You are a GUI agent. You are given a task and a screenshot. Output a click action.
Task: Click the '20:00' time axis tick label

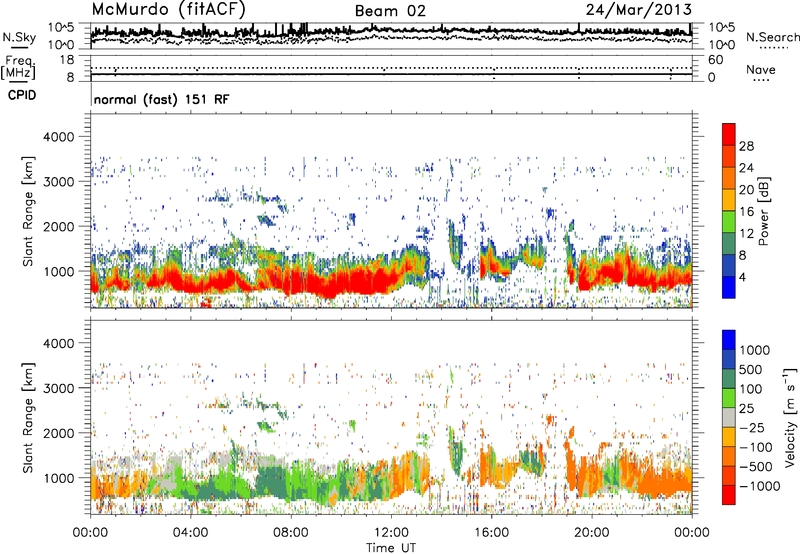tap(591, 533)
